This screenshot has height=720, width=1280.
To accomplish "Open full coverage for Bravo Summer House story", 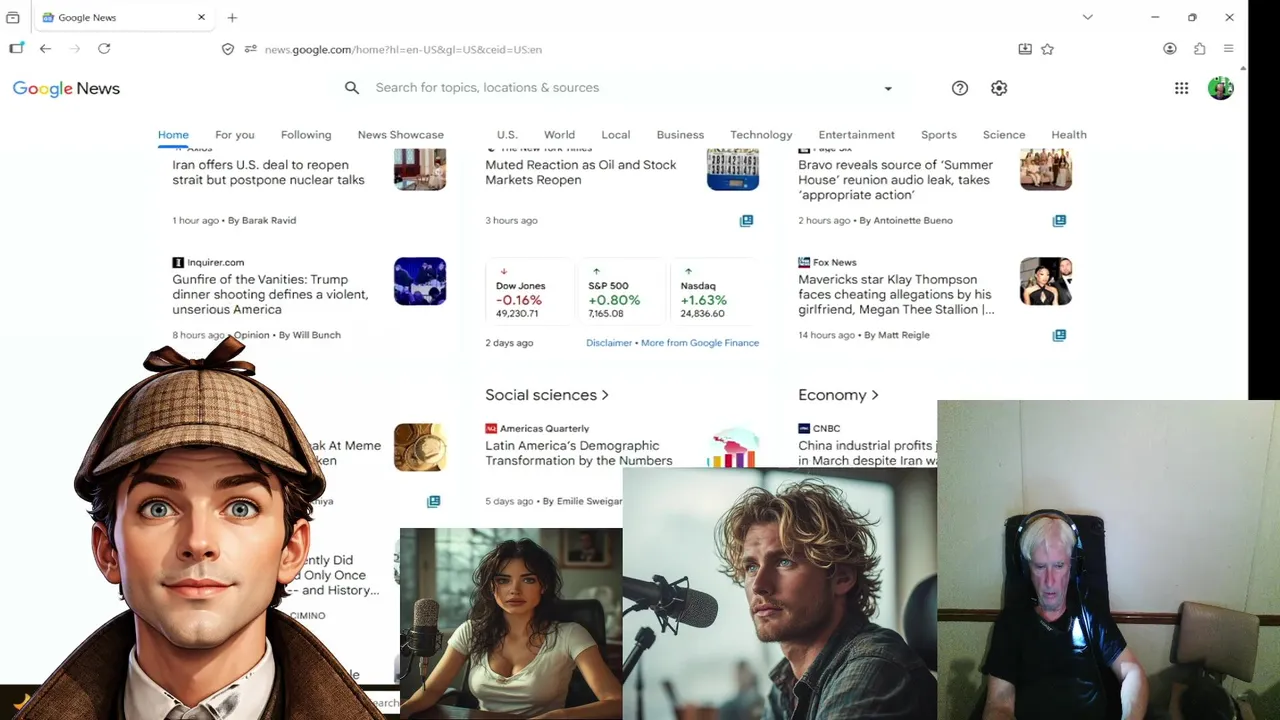I will (x=1059, y=221).
